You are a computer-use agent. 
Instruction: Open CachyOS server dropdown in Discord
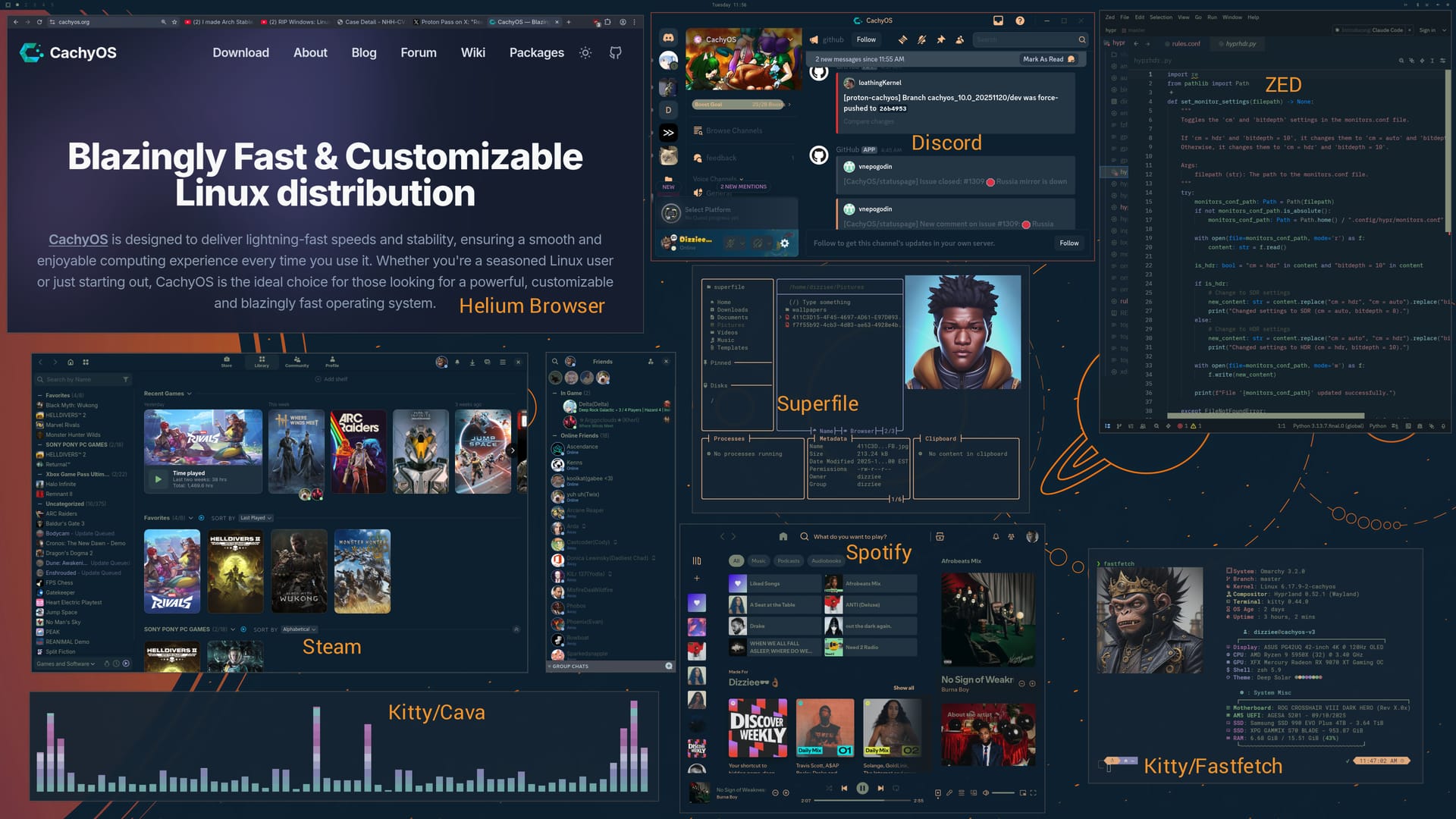pyautogui.click(x=789, y=39)
